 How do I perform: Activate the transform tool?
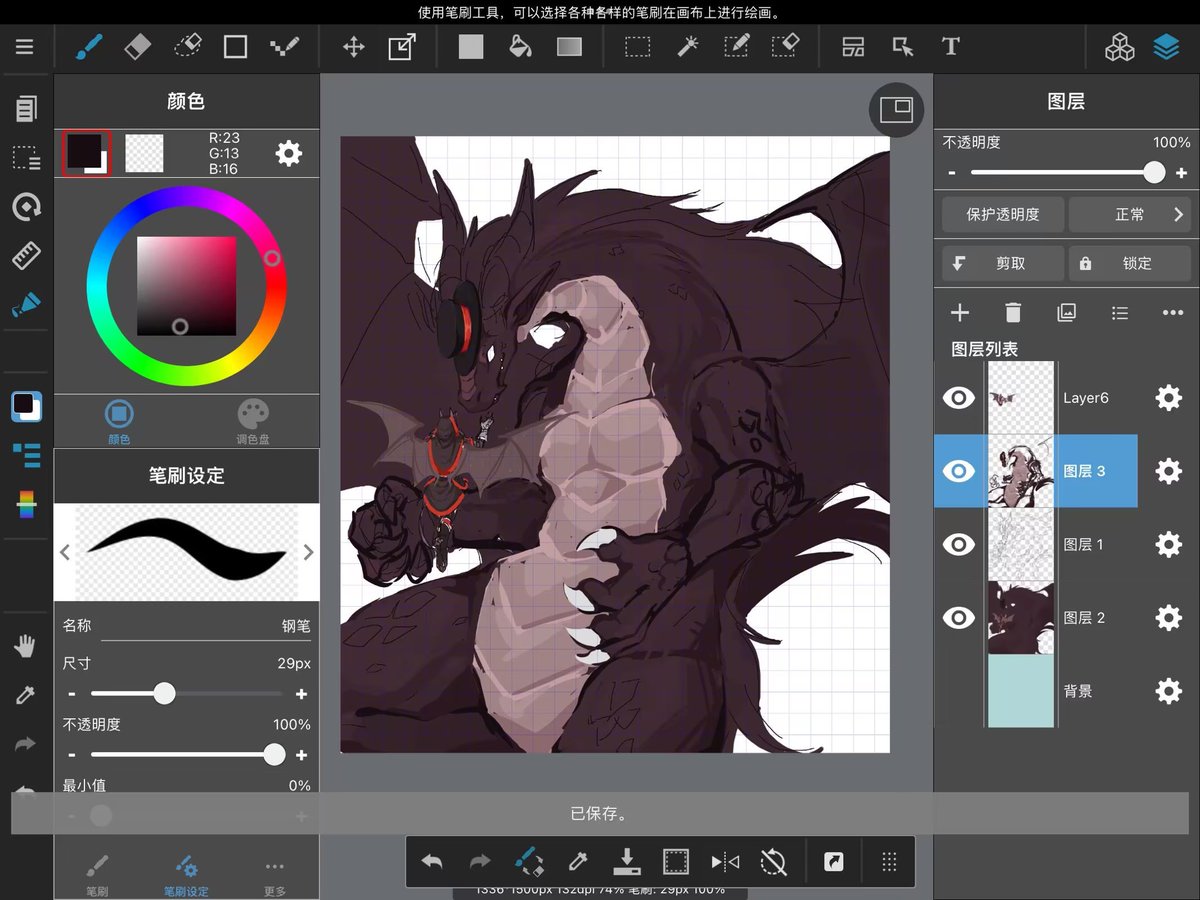pyautogui.click(x=402, y=47)
